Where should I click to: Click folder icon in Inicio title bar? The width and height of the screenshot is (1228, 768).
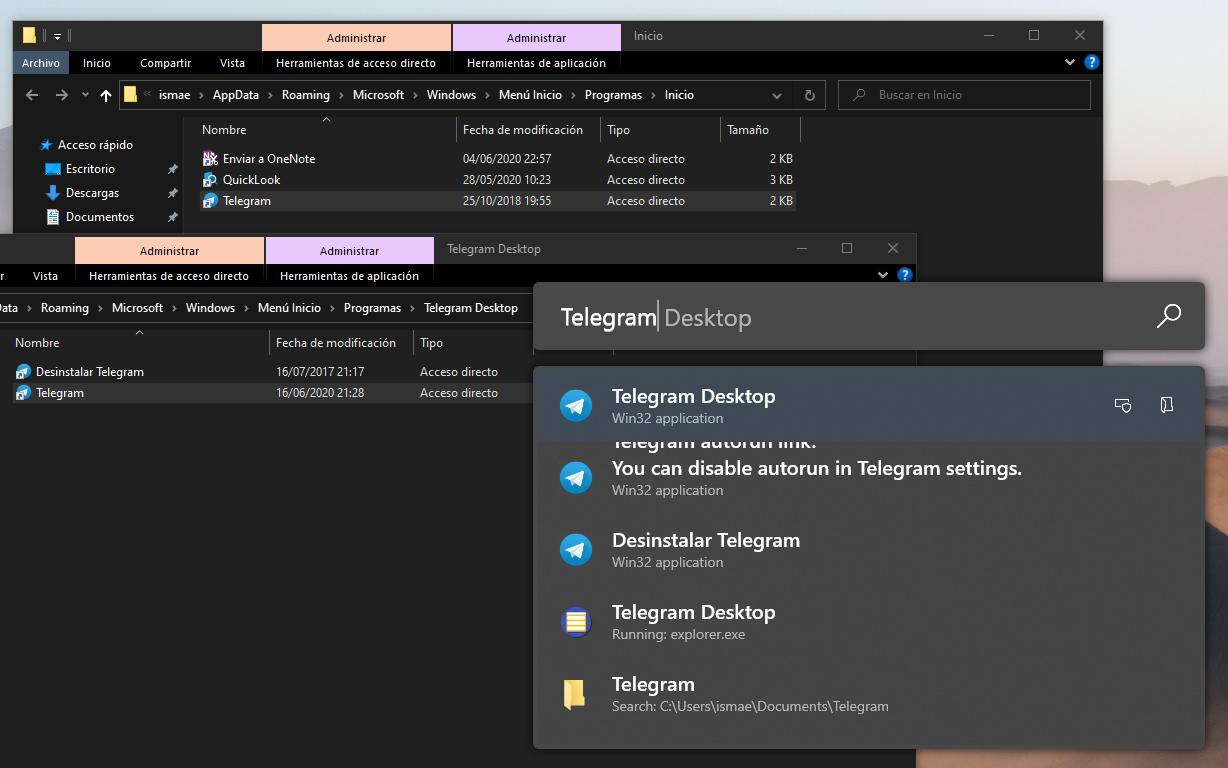point(30,35)
